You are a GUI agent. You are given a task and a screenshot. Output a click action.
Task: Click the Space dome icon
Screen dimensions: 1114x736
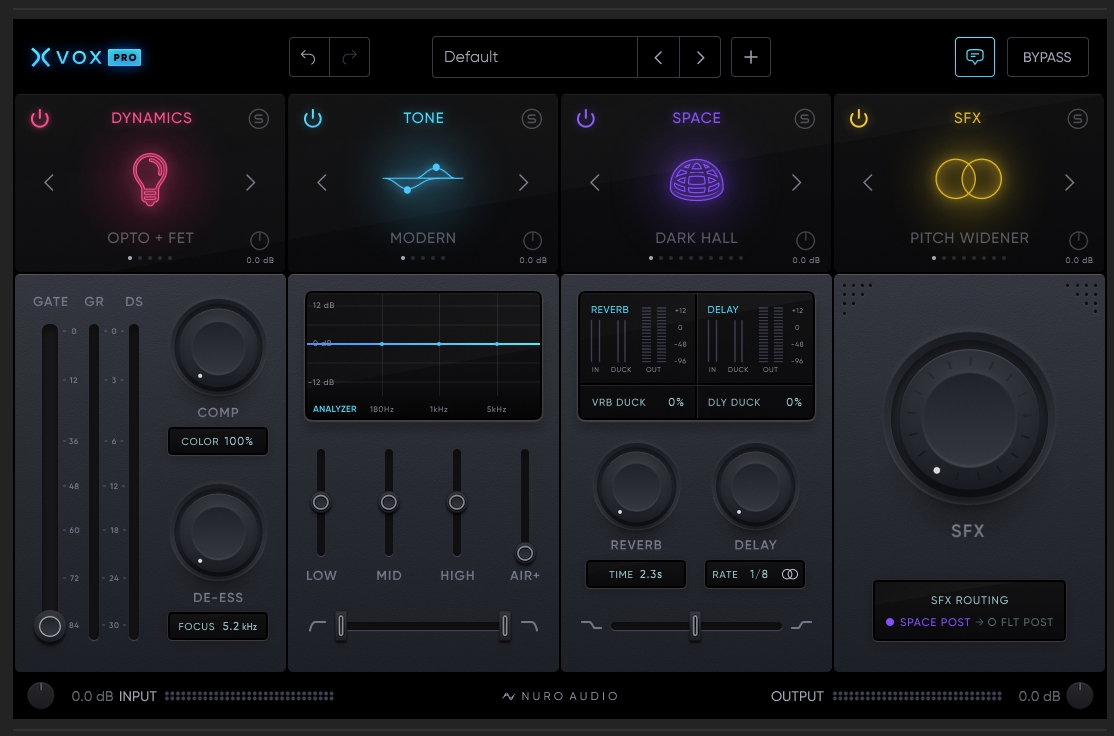696,179
